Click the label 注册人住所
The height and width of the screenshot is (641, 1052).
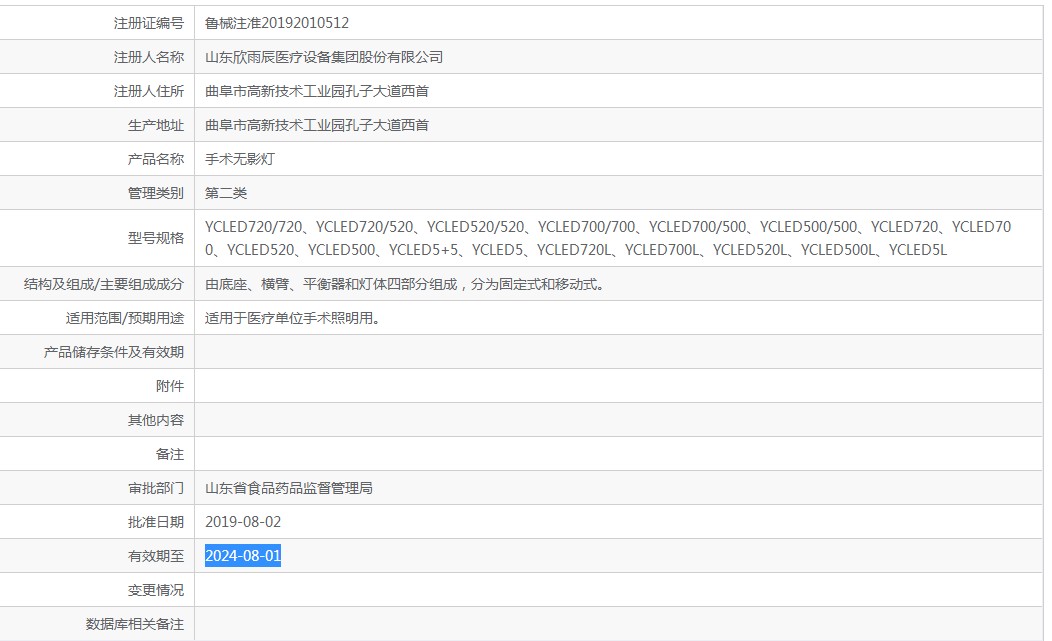(x=149, y=91)
